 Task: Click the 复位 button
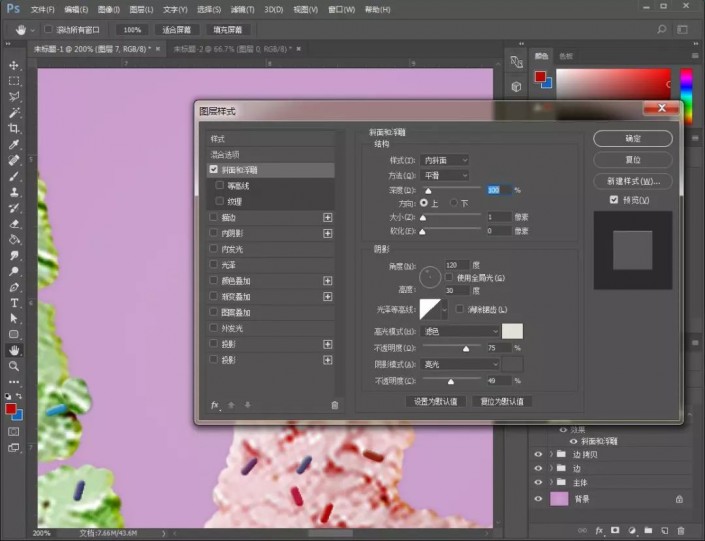coord(633,160)
